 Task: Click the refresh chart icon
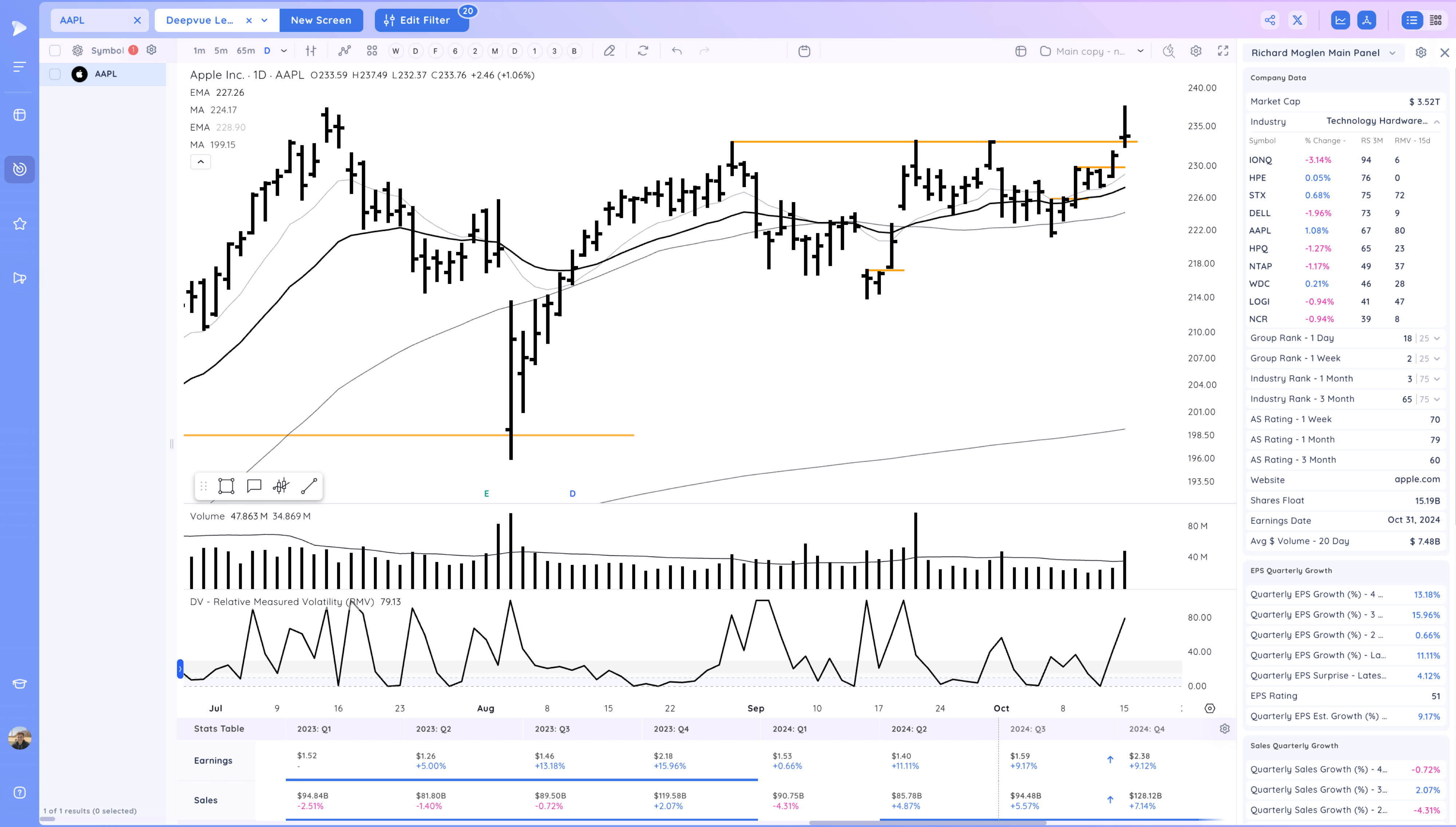(x=643, y=51)
